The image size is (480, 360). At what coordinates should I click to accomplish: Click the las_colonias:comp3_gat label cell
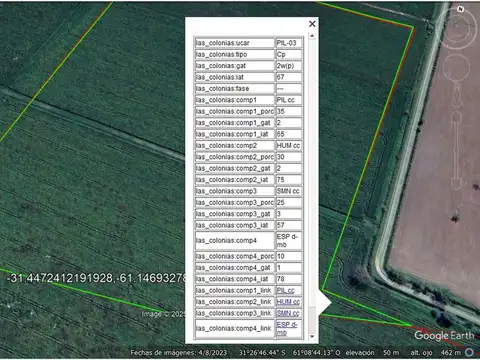[235, 214]
